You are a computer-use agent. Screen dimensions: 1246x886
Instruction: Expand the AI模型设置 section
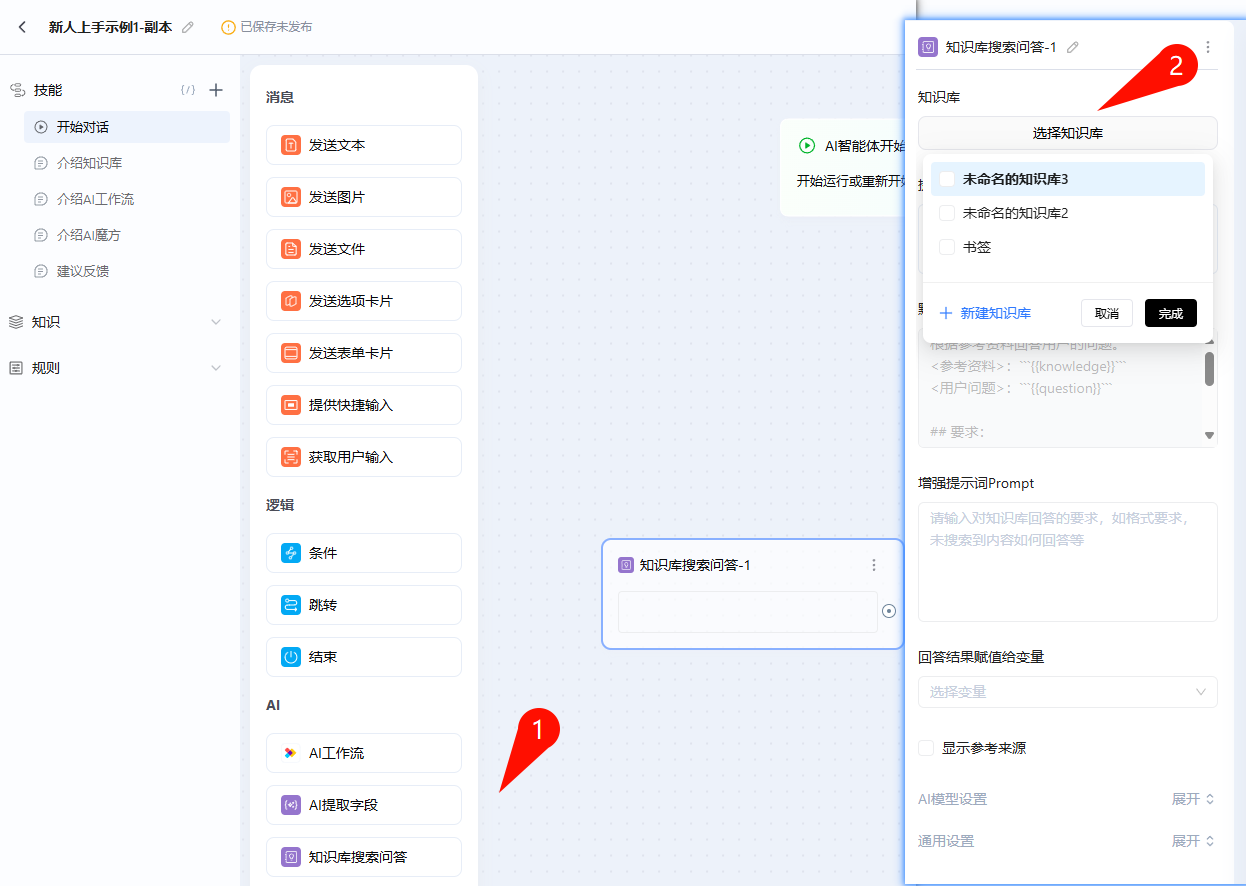(x=1193, y=799)
